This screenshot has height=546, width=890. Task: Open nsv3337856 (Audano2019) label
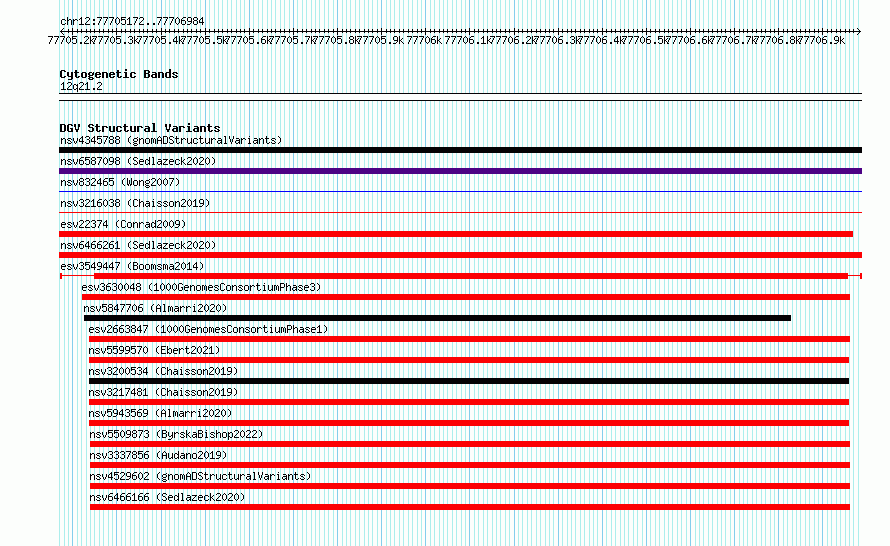click(x=158, y=455)
